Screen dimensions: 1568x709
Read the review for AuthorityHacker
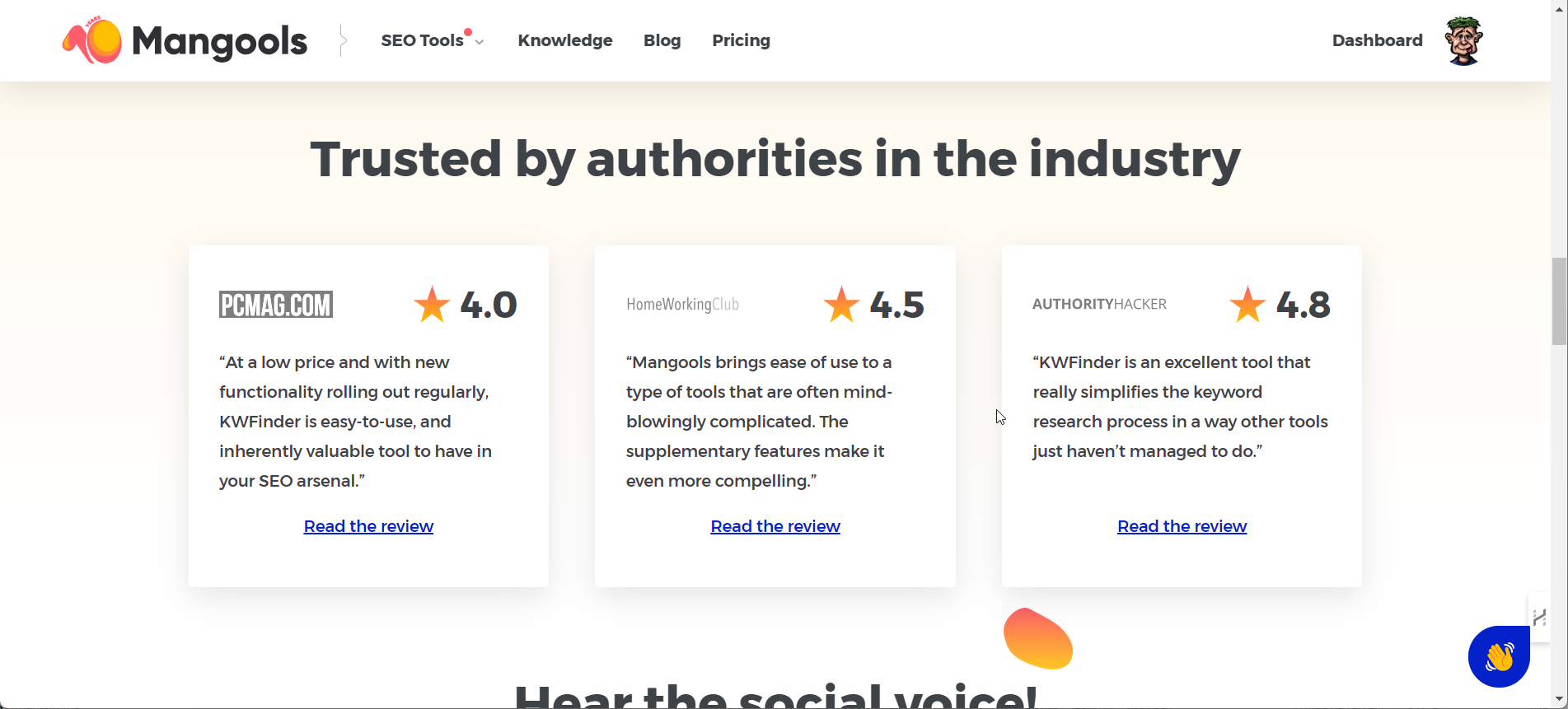(1182, 526)
